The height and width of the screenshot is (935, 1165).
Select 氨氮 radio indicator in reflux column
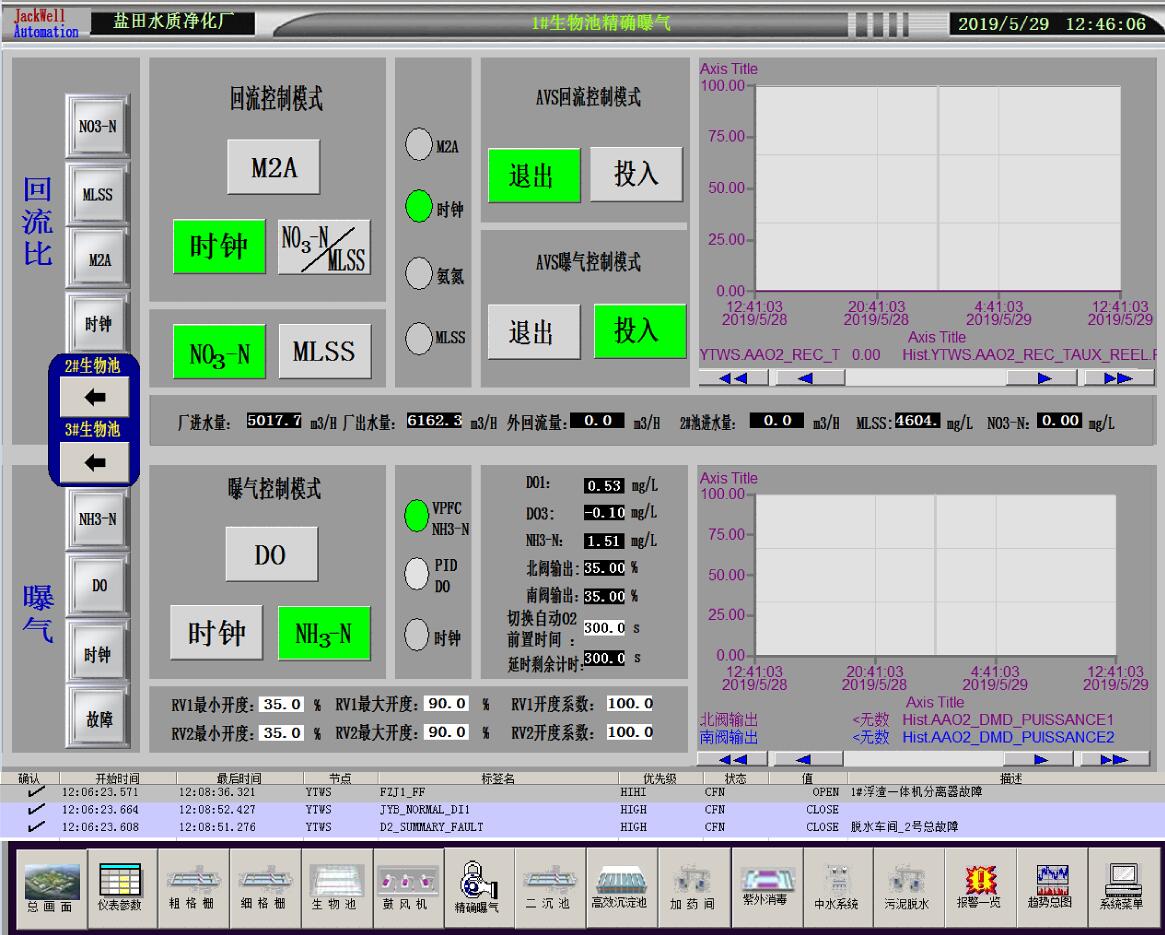419,273
